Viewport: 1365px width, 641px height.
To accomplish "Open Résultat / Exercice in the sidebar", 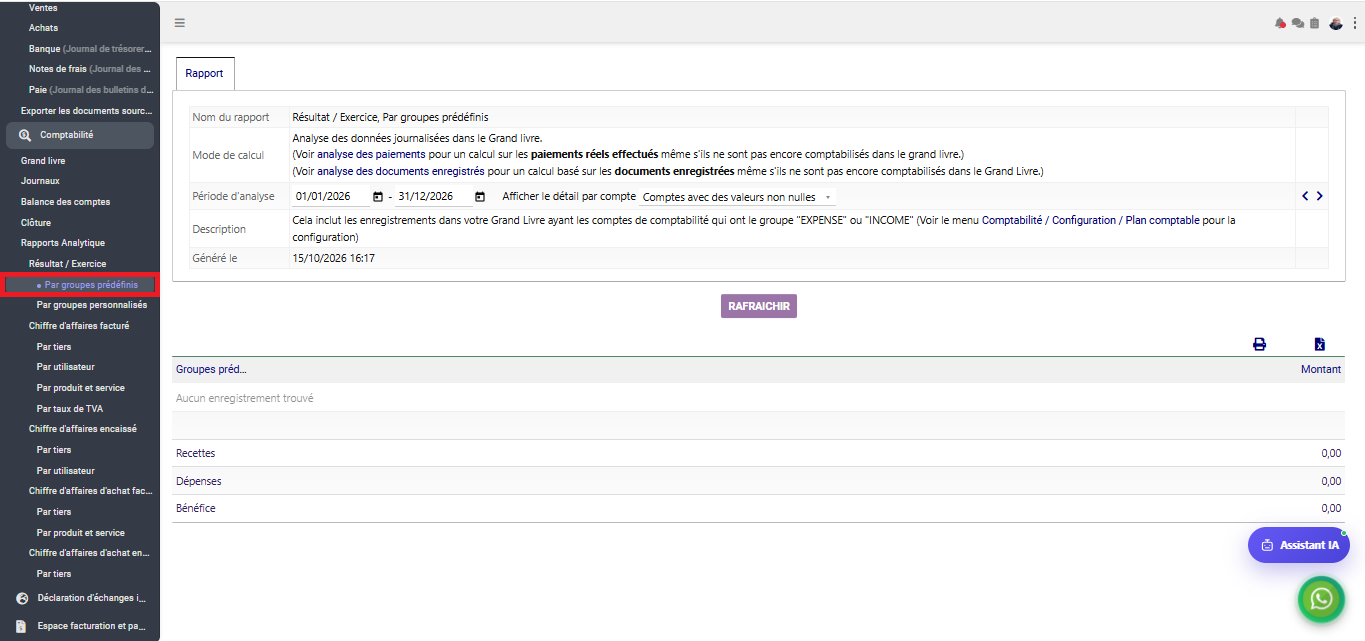I will click(x=67, y=264).
